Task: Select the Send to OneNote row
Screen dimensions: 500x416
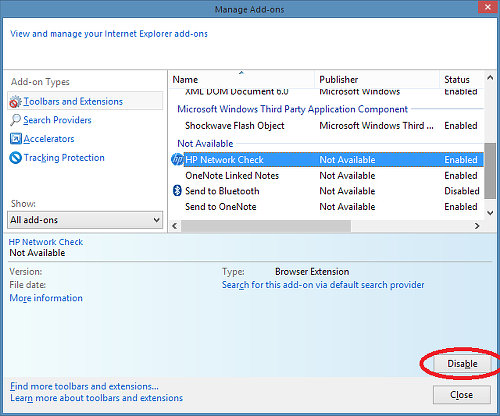Action: tap(327, 207)
